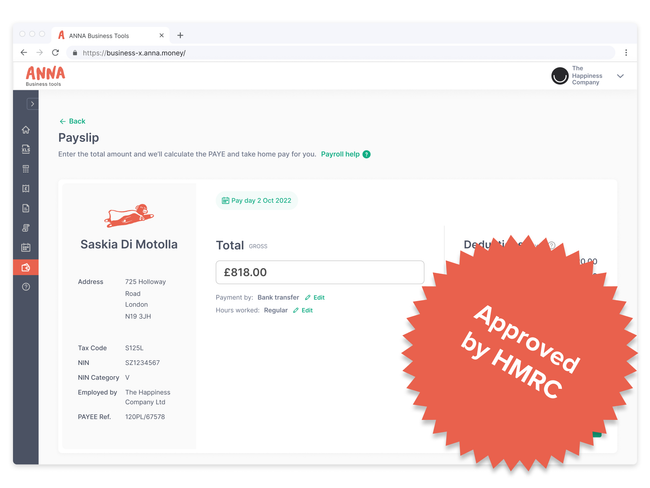The width and height of the screenshot is (650, 488).
Task: Open the calendar sidebar icon
Action: pyautogui.click(x=26, y=248)
